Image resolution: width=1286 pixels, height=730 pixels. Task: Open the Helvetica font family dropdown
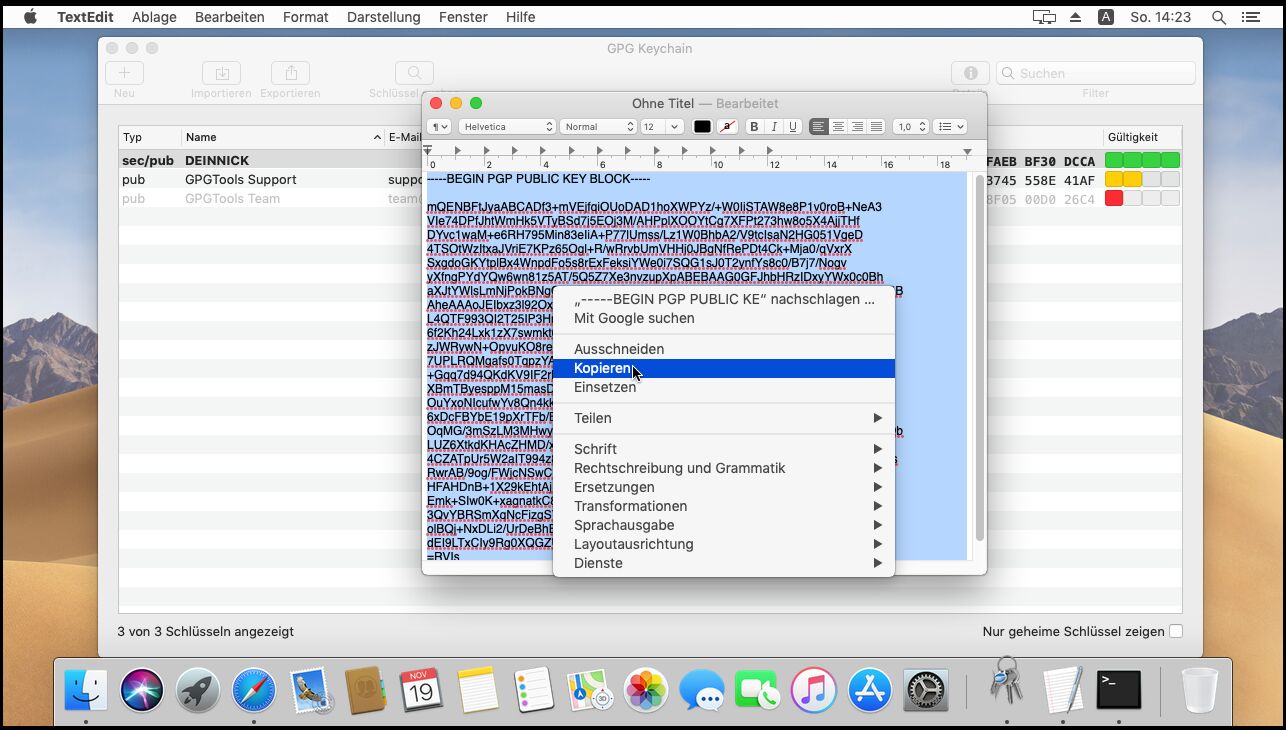tap(507, 127)
